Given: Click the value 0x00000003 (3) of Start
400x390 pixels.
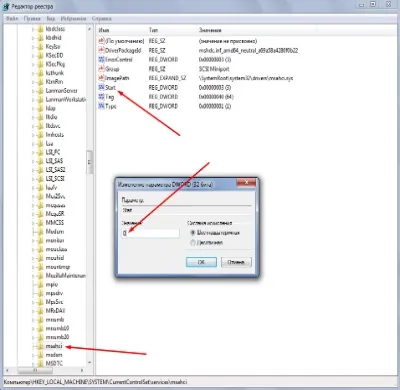Looking at the screenshot, I should 215,88.
